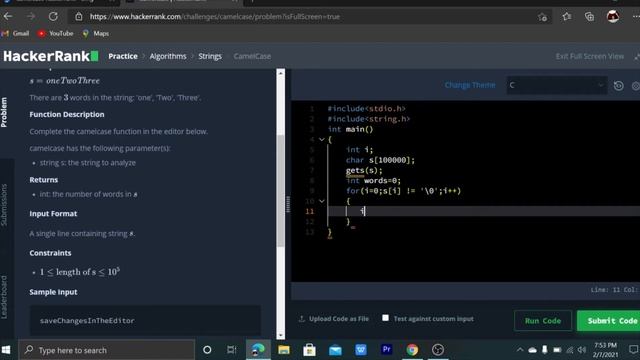Screen dimensions: 640x360
Task: Show hidden tray icons chevron
Action: click(x=520, y=350)
